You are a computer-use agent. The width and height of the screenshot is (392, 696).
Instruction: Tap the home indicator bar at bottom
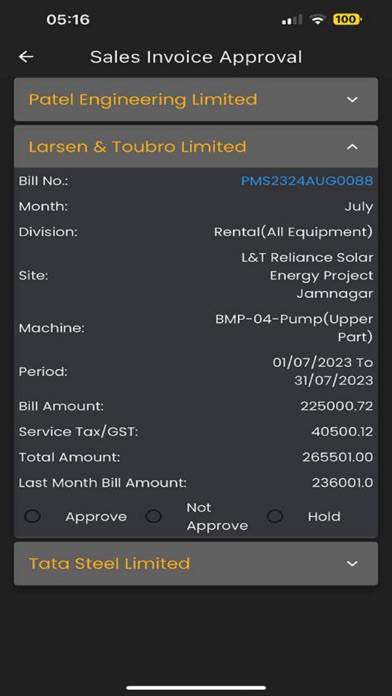[196, 688]
